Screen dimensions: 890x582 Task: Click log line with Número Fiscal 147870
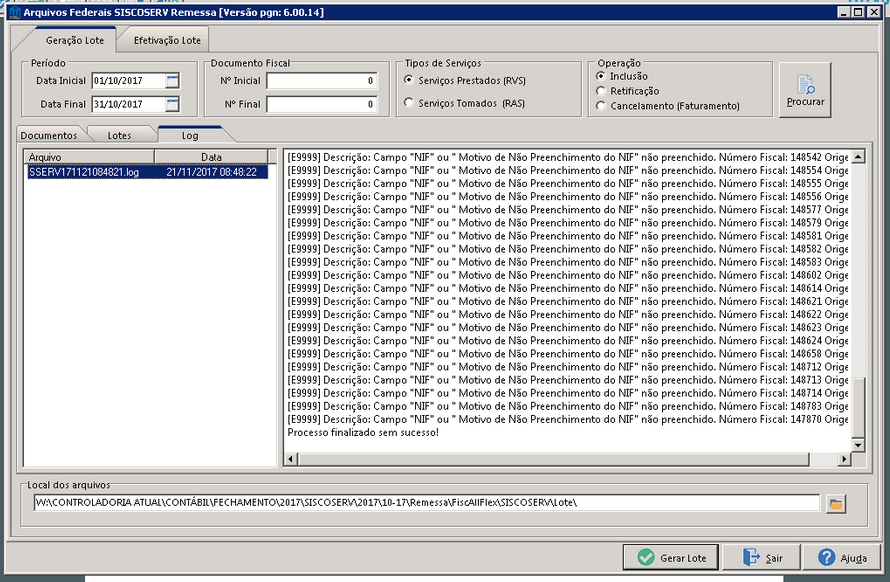click(x=568, y=419)
